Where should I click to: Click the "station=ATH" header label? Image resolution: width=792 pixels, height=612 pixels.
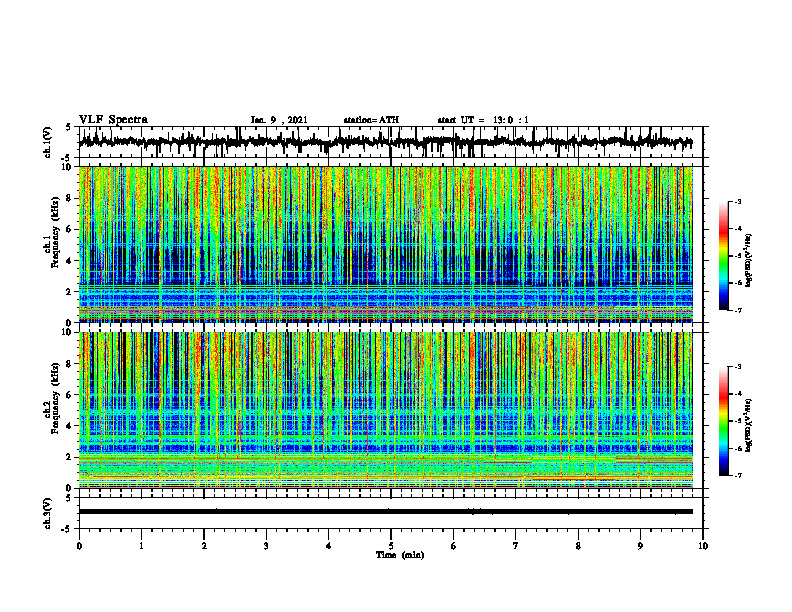tap(371, 120)
